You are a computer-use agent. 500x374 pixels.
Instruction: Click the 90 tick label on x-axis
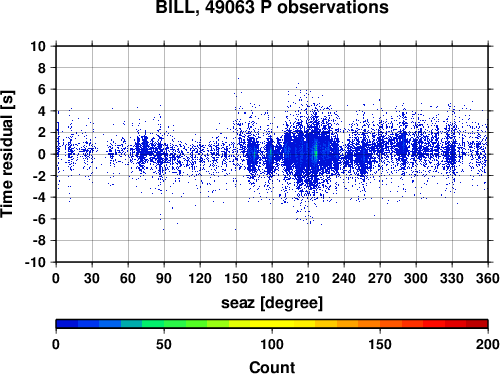164,278
